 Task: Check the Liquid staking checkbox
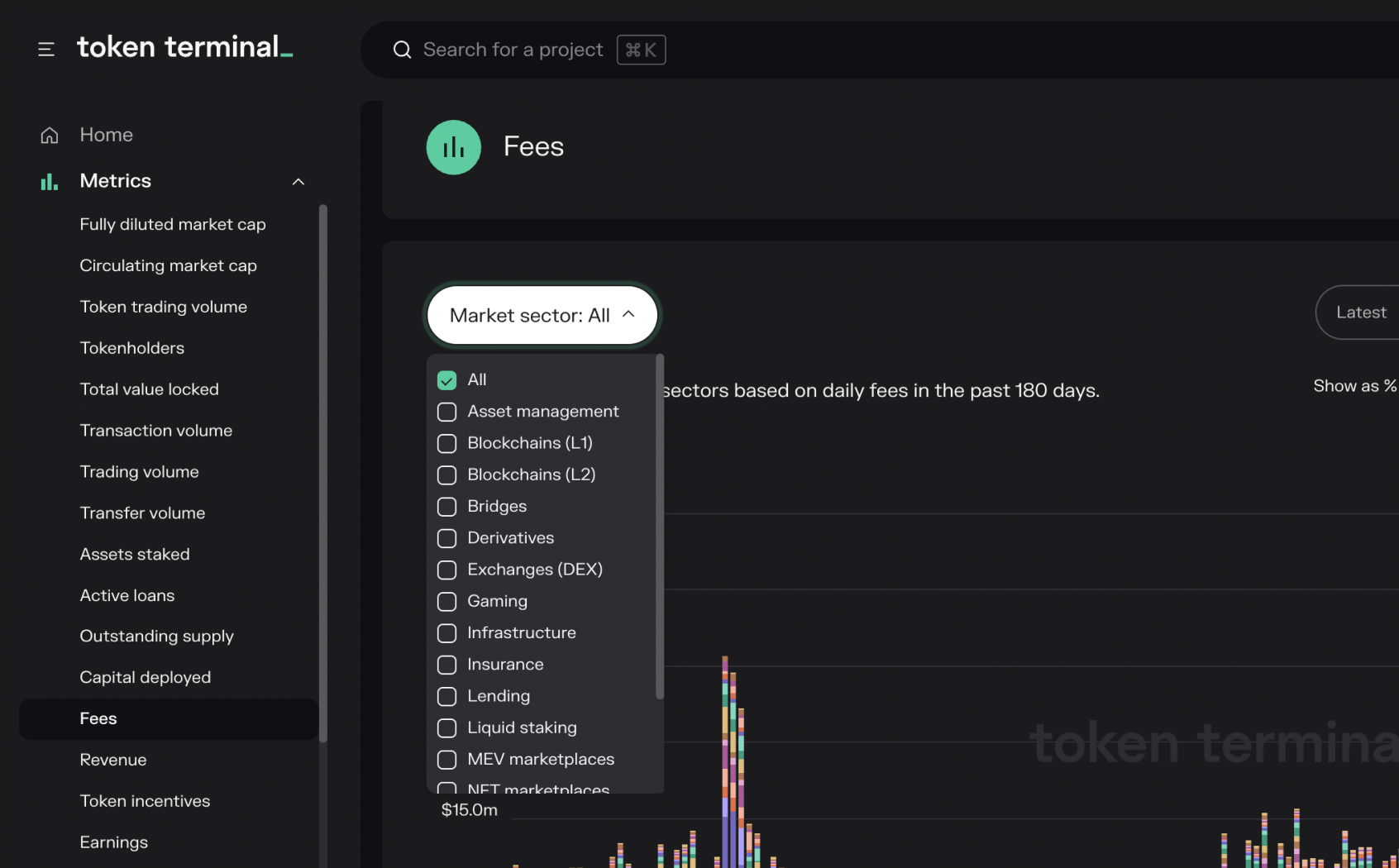click(446, 728)
